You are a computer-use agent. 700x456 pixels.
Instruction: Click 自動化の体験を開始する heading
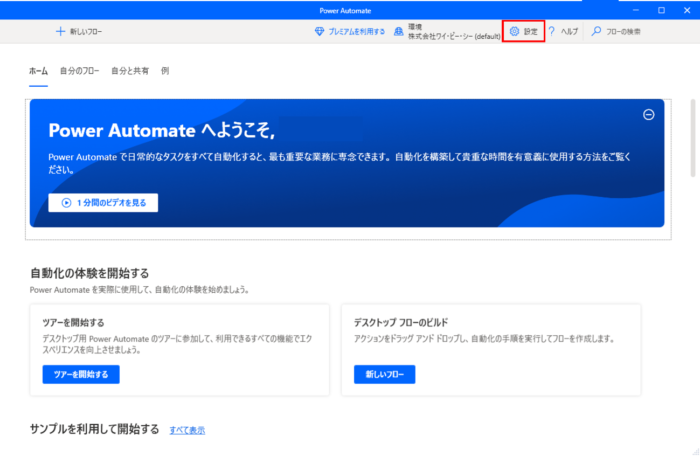[x=90, y=273]
